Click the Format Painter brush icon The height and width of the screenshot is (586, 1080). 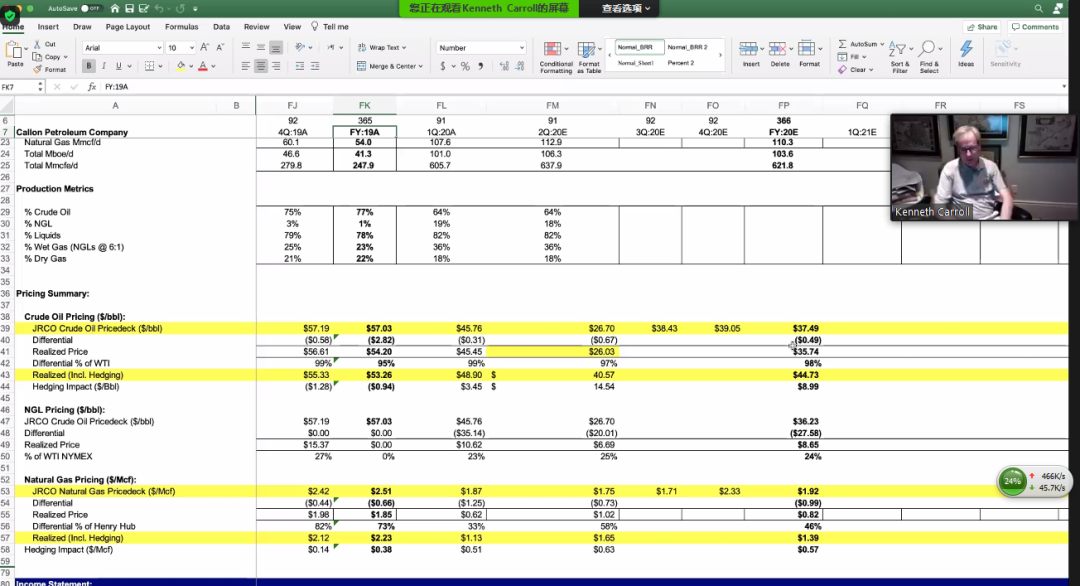click(38, 70)
